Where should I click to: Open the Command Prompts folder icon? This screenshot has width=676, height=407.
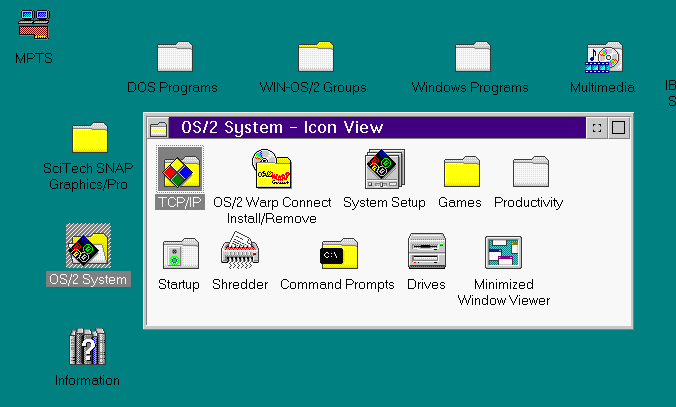click(339, 253)
